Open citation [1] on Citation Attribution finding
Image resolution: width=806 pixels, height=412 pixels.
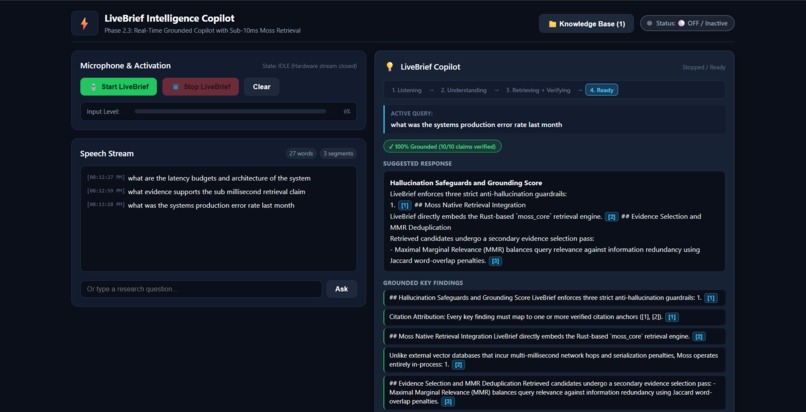(x=672, y=317)
